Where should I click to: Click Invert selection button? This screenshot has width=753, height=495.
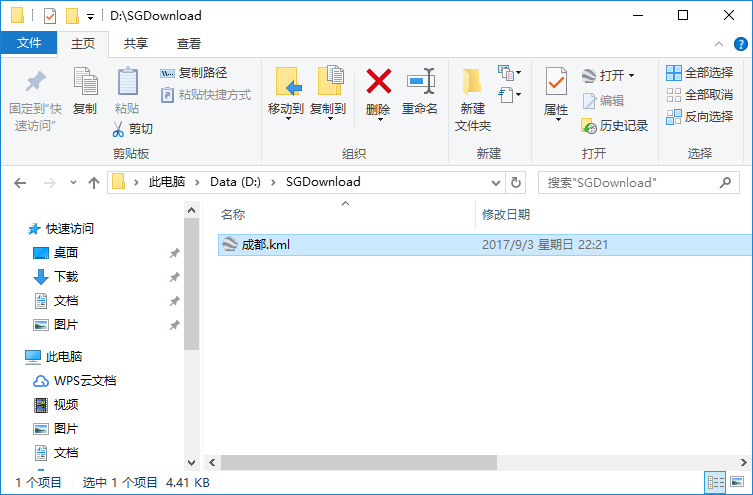[699, 117]
